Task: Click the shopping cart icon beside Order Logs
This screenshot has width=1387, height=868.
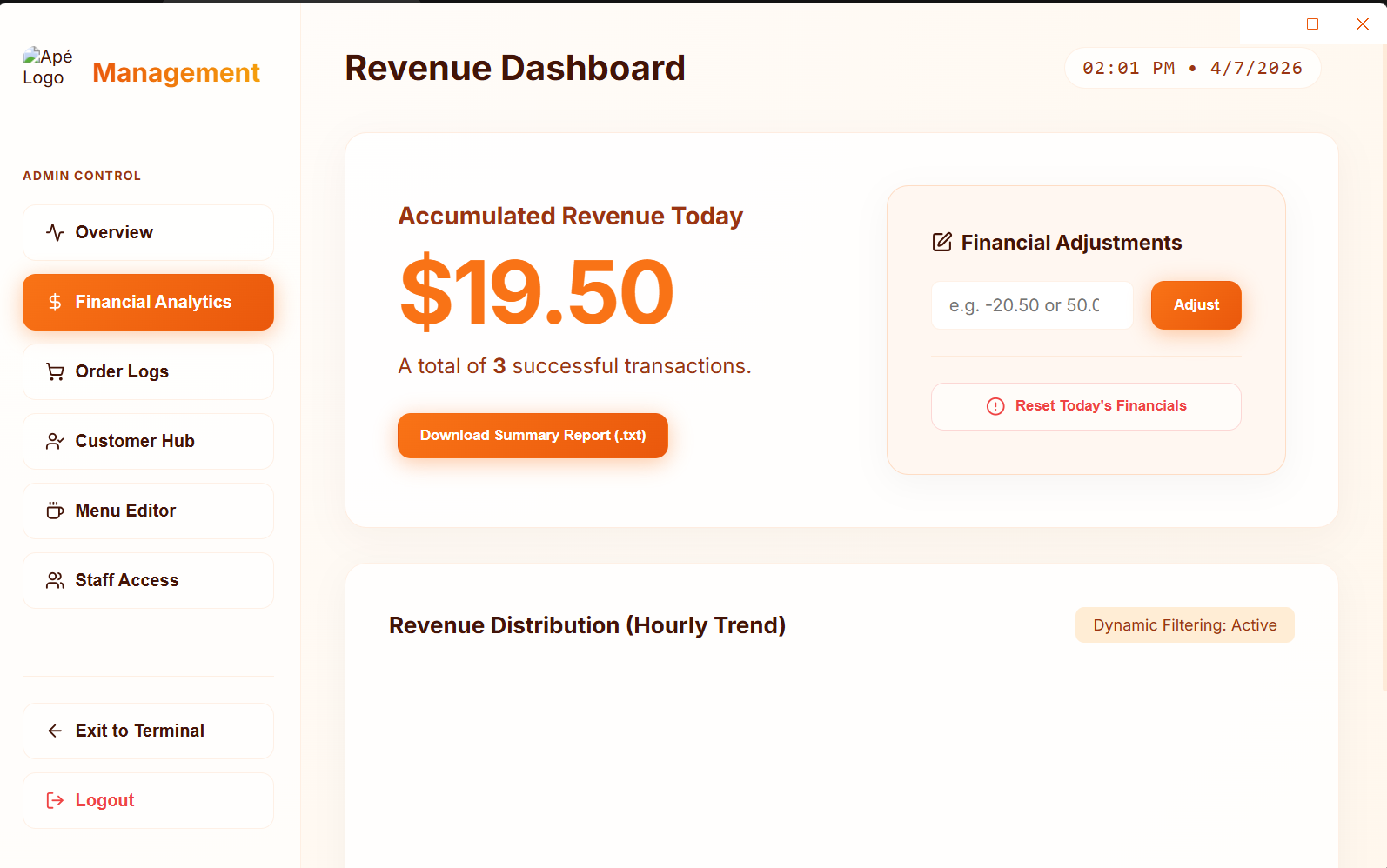Action: click(x=54, y=371)
